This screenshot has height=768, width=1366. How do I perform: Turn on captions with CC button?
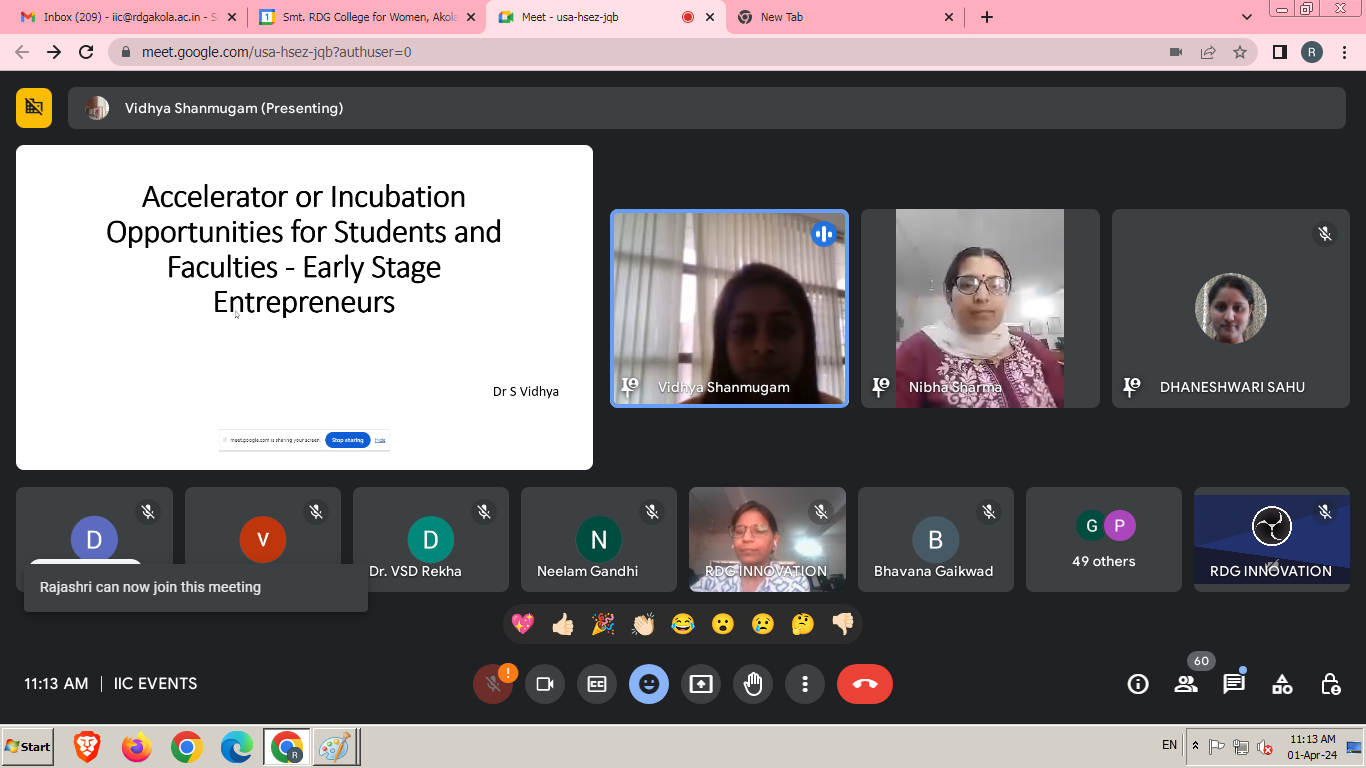[597, 684]
